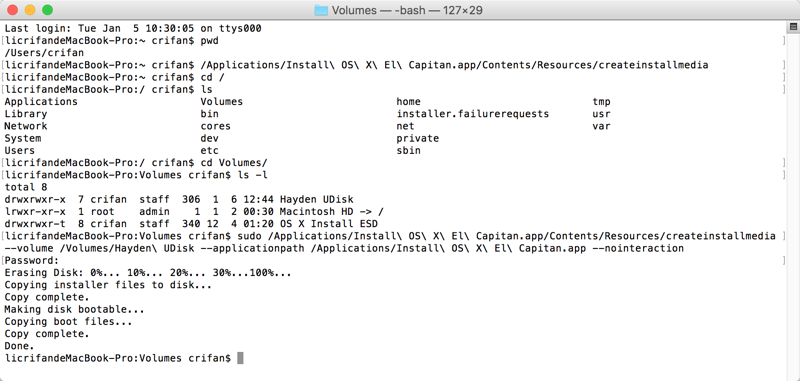Click the "pwd" command text
The height and width of the screenshot is (381, 800).
[209, 41]
